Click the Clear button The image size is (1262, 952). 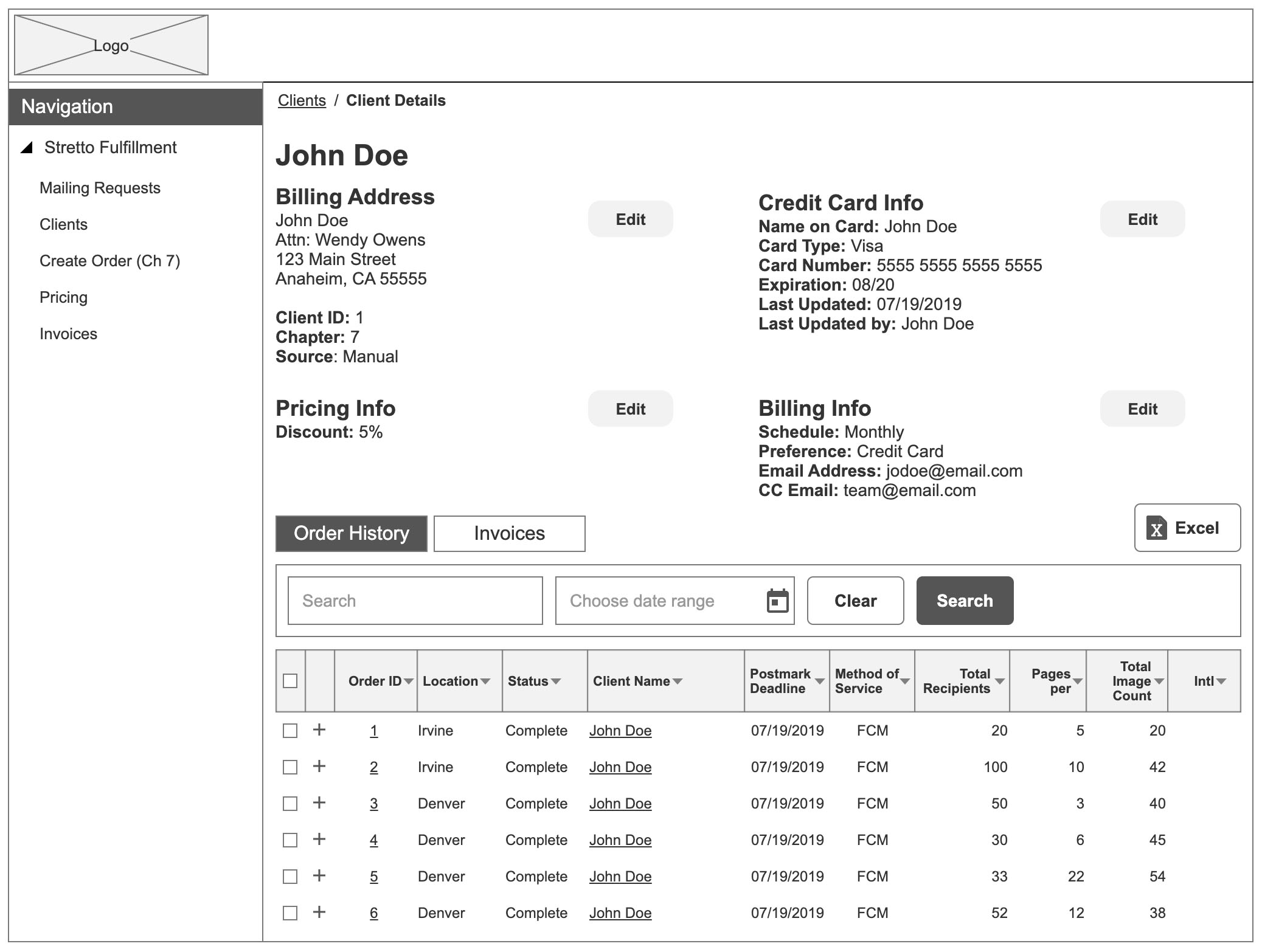[856, 601]
